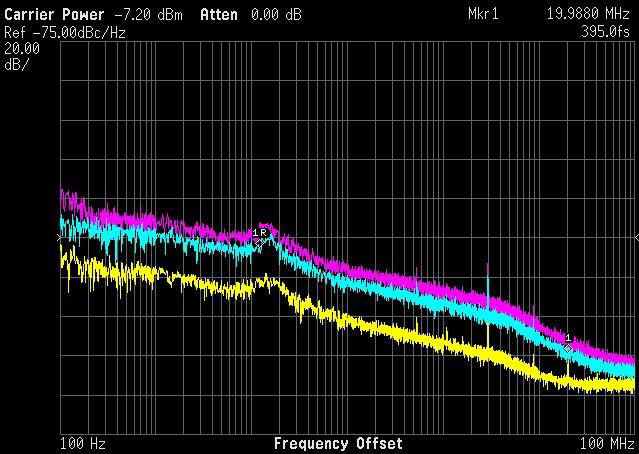The image size is (639, 454).
Task: Click the tall cyan spur spike
Action: tap(487, 291)
